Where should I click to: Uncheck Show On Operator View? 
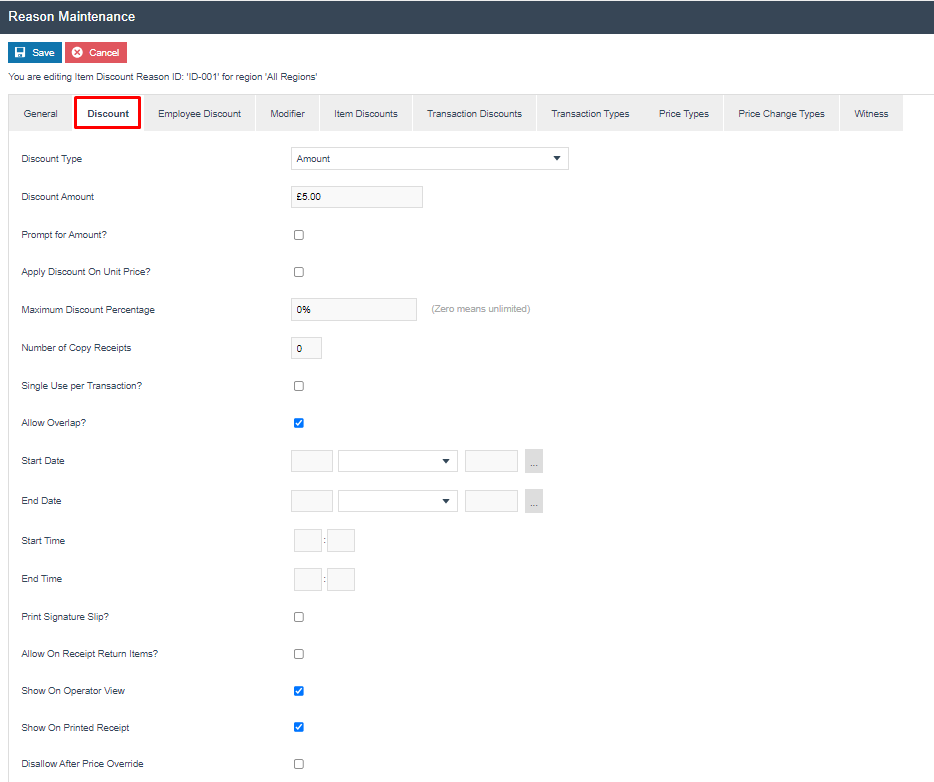pos(299,691)
